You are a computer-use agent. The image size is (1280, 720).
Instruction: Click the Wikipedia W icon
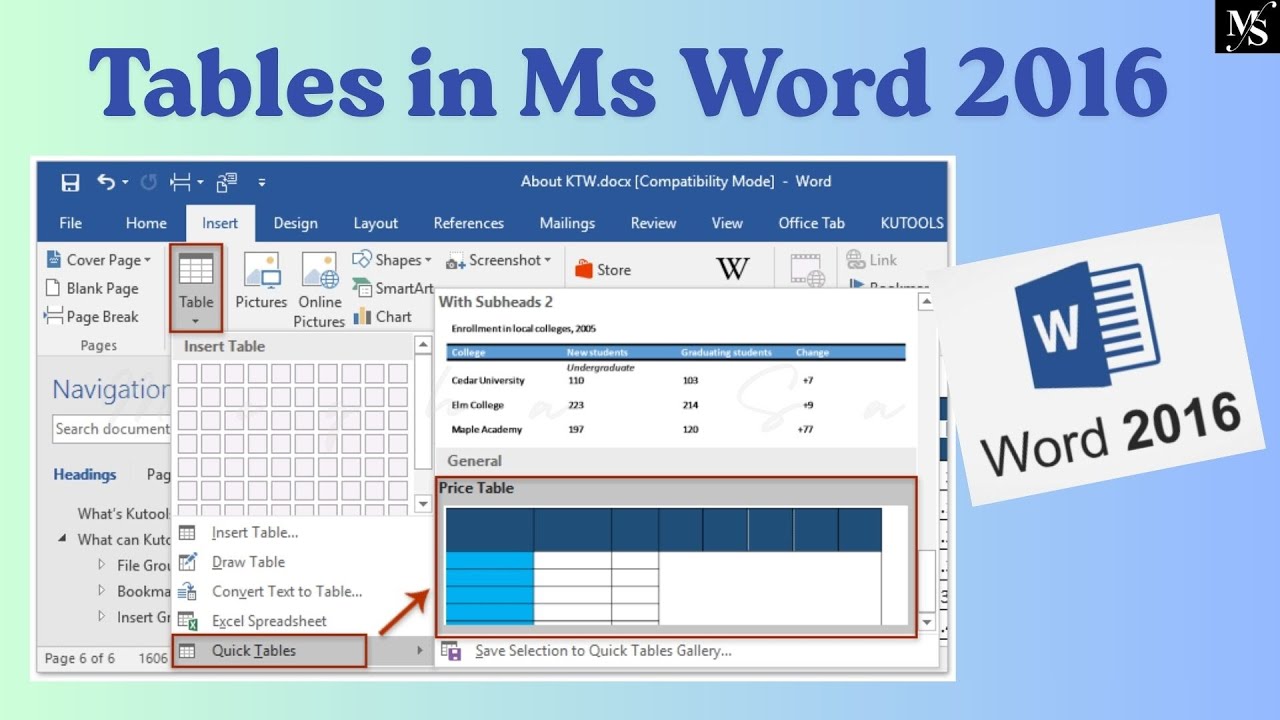[x=733, y=268]
